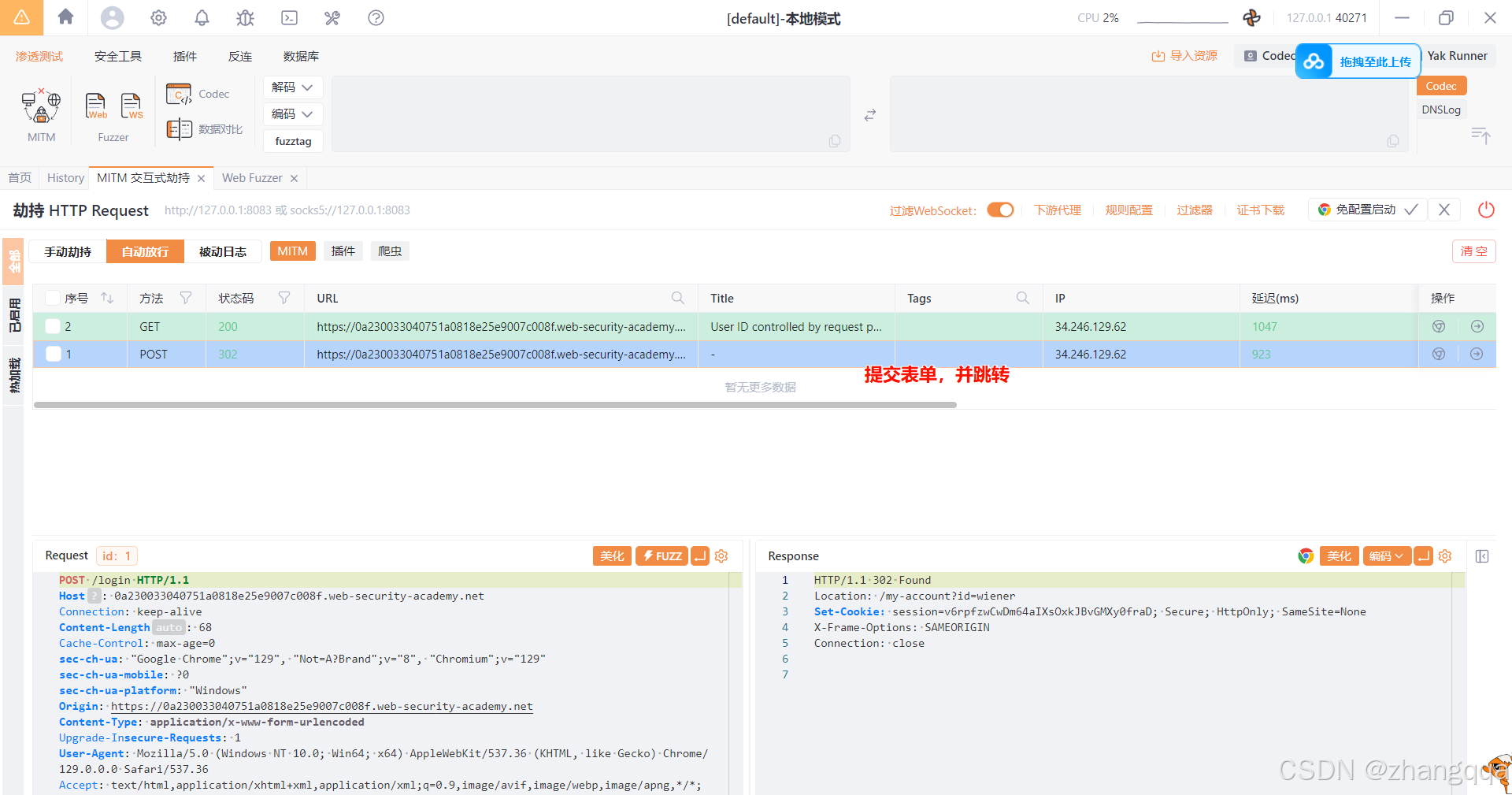Click 美化 in the Request panel

pyautogui.click(x=612, y=555)
